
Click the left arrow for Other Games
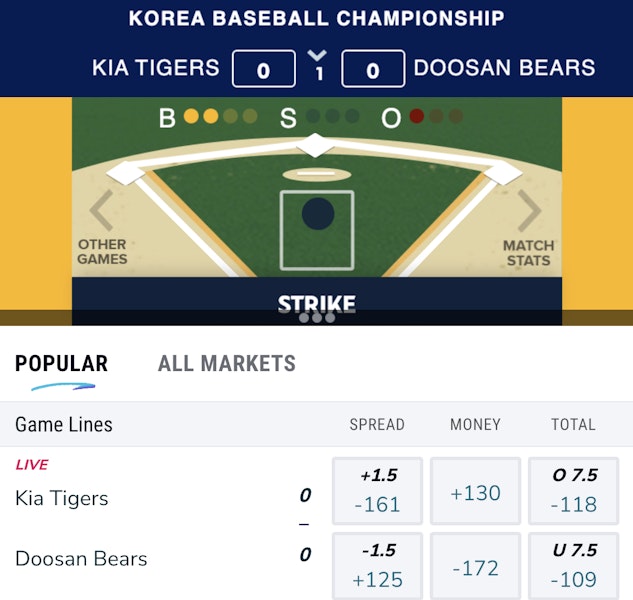(x=101, y=210)
